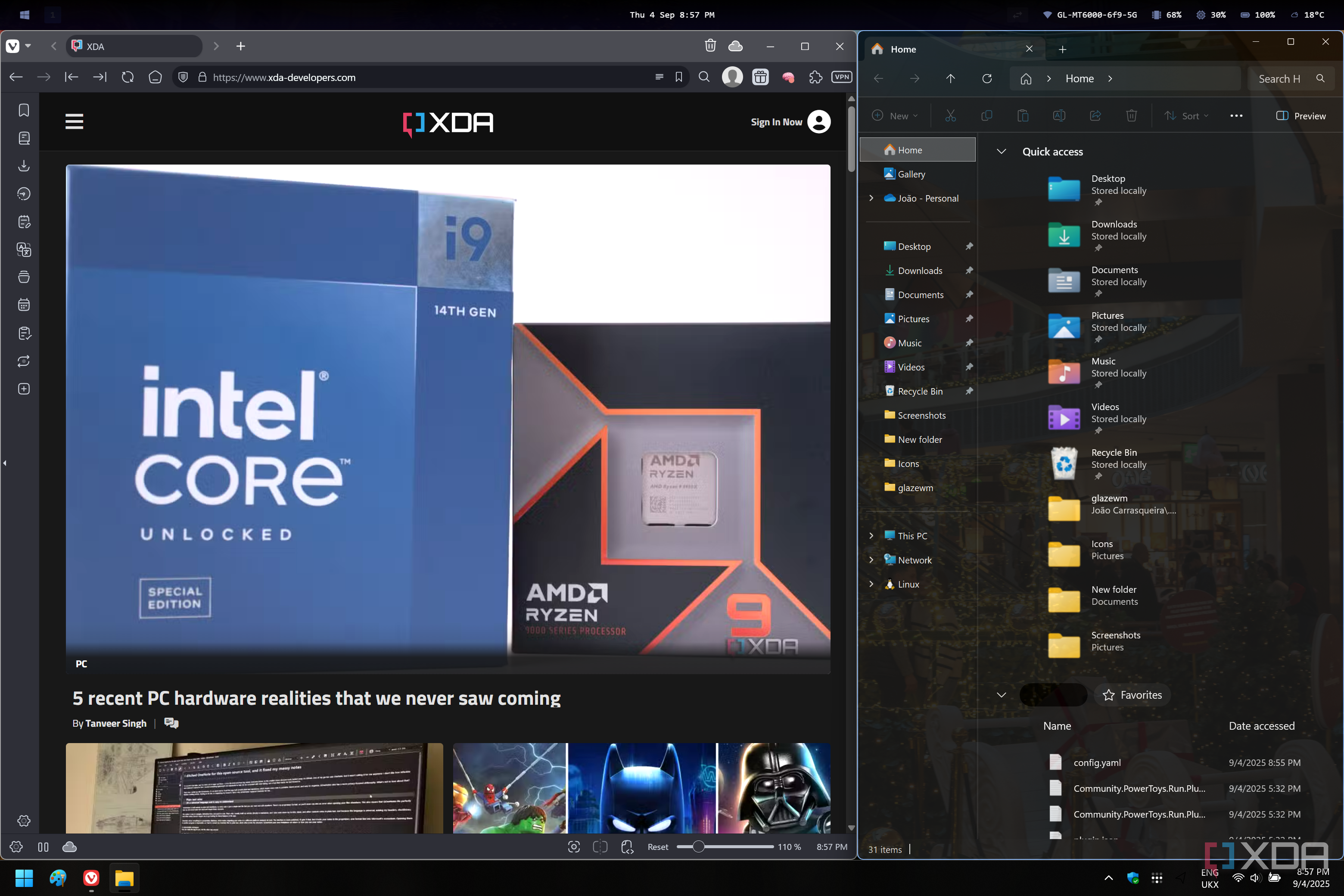
Task: Click the capture page camera icon
Action: (x=574, y=847)
